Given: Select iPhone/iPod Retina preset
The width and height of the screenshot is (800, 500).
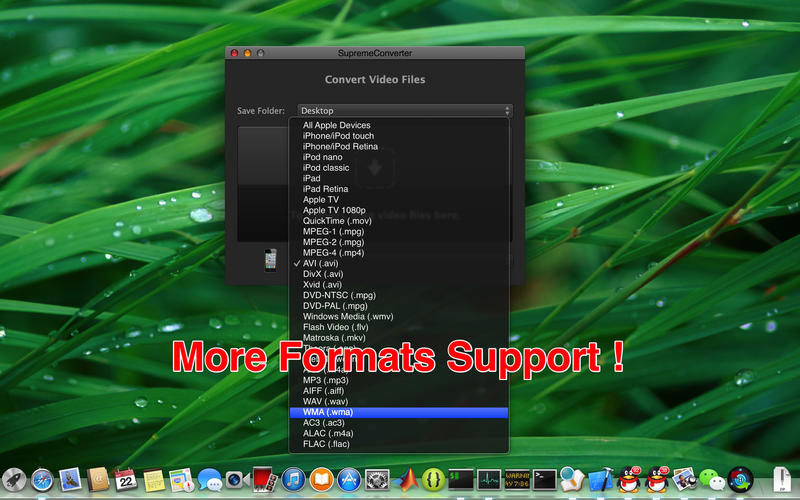Looking at the screenshot, I should tap(399, 146).
